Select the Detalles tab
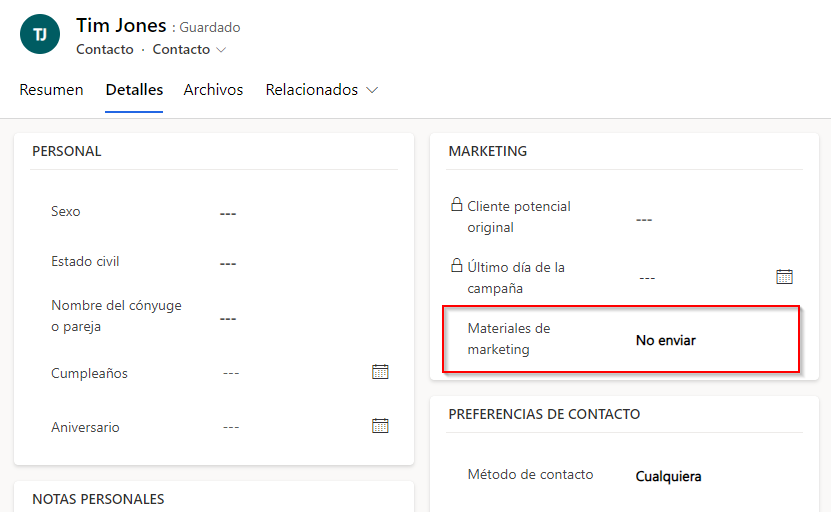This screenshot has height=512, width=831. (134, 90)
